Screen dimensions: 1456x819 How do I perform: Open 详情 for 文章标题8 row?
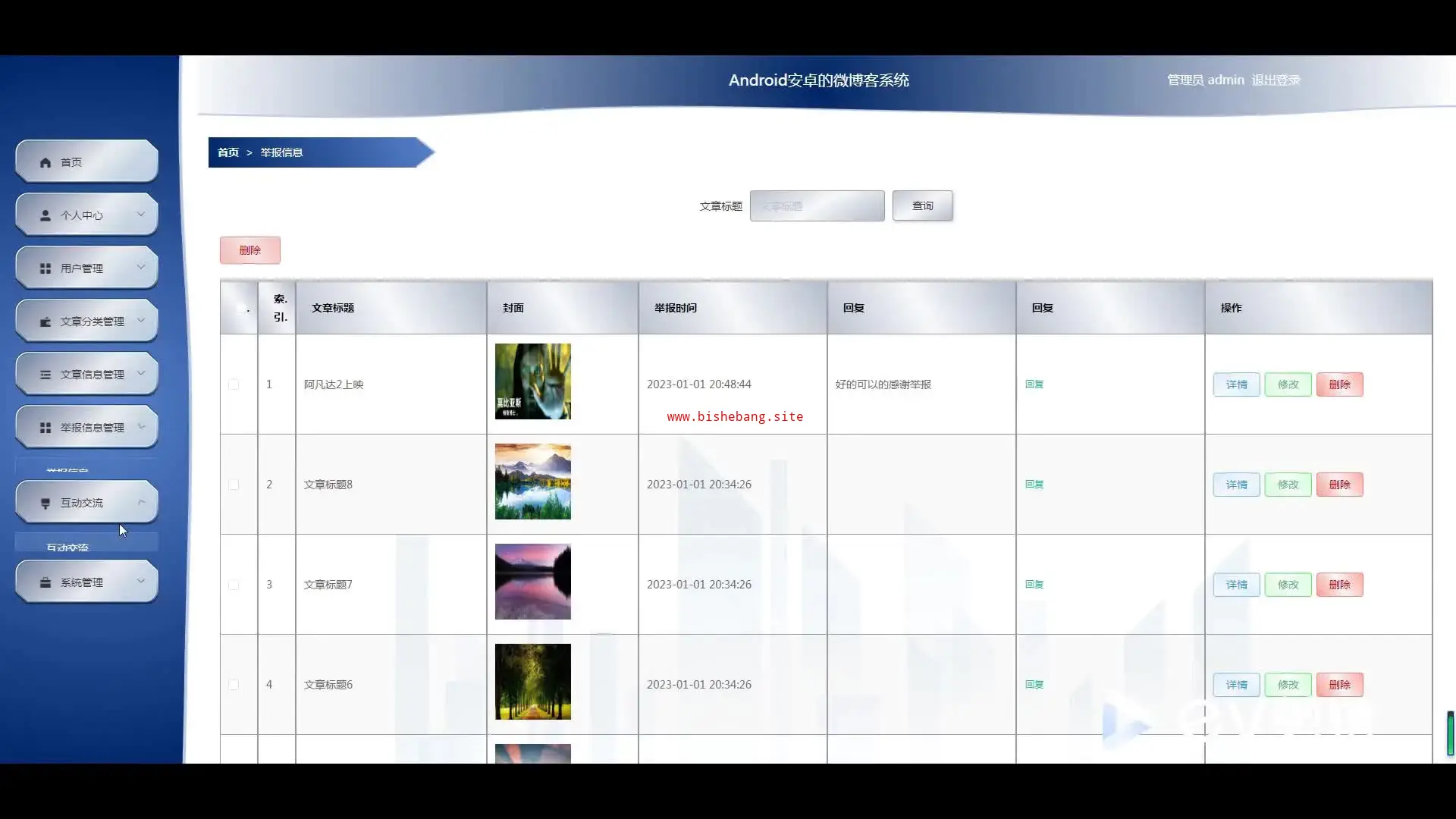click(x=1236, y=485)
